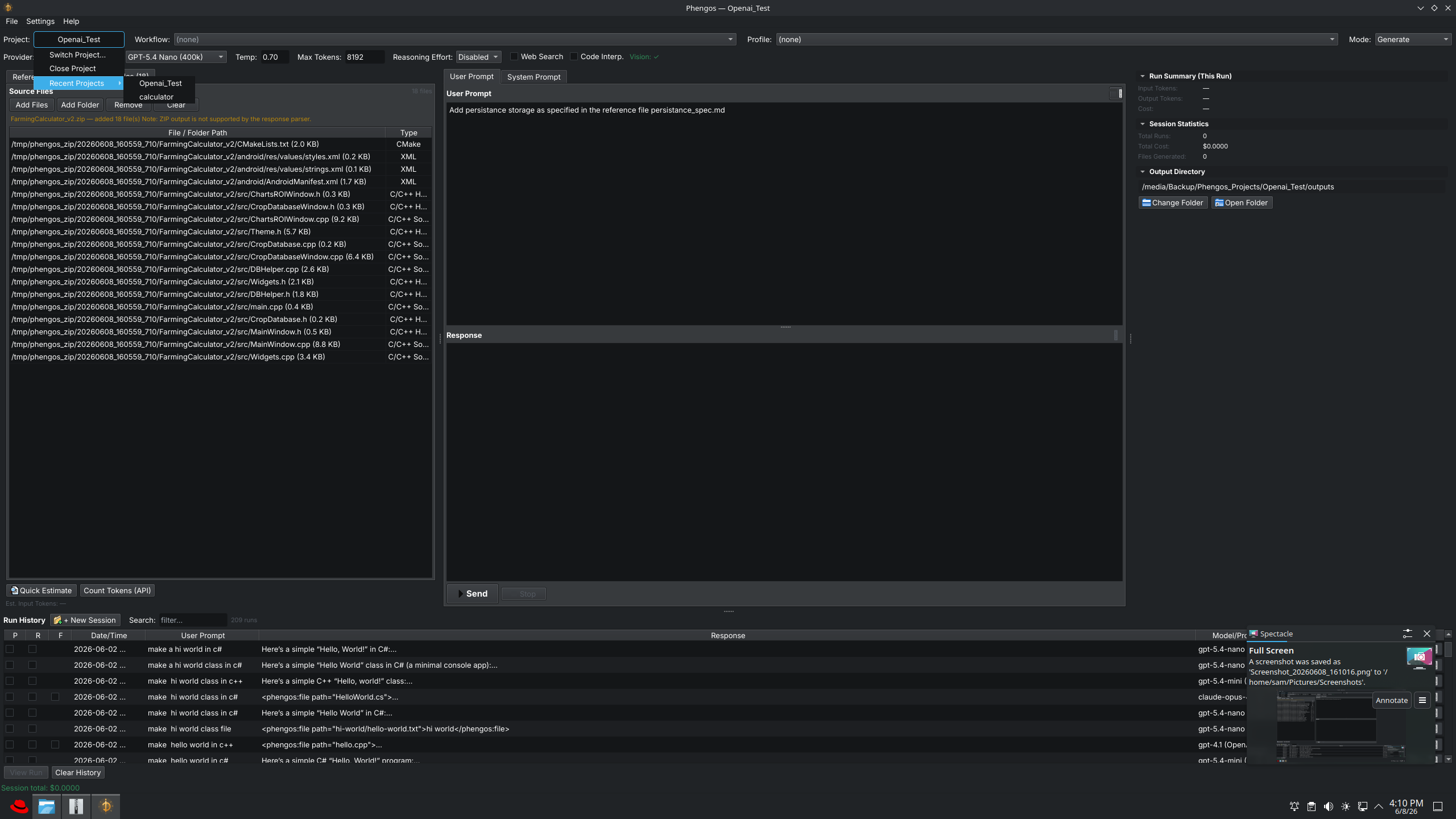Tick P checkbox for 'make hi world class in c++'
This screenshot has width=1456, height=819.
(x=10, y=681)
